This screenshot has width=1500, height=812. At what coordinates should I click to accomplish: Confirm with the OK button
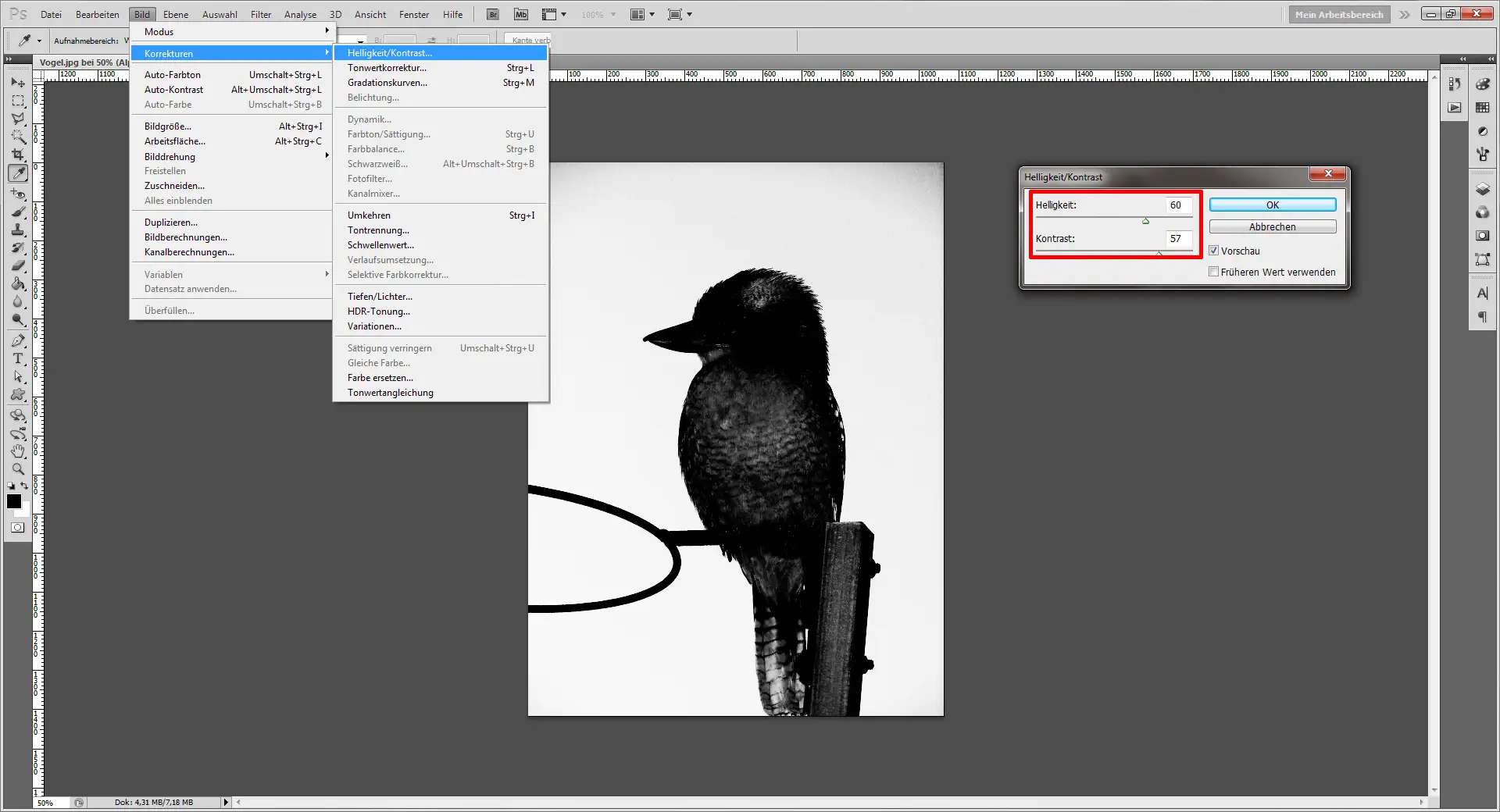(x=1272, y=204)
